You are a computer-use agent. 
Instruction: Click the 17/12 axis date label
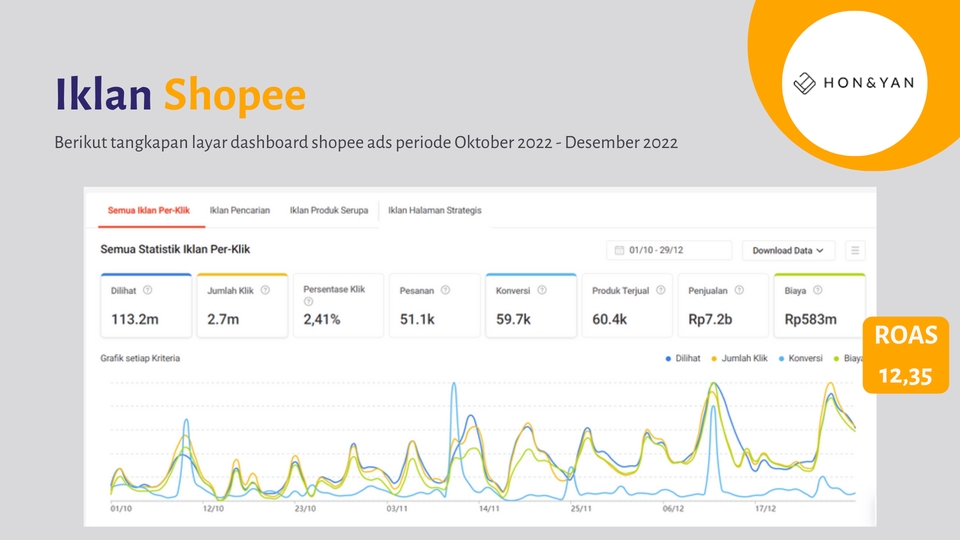765,509
